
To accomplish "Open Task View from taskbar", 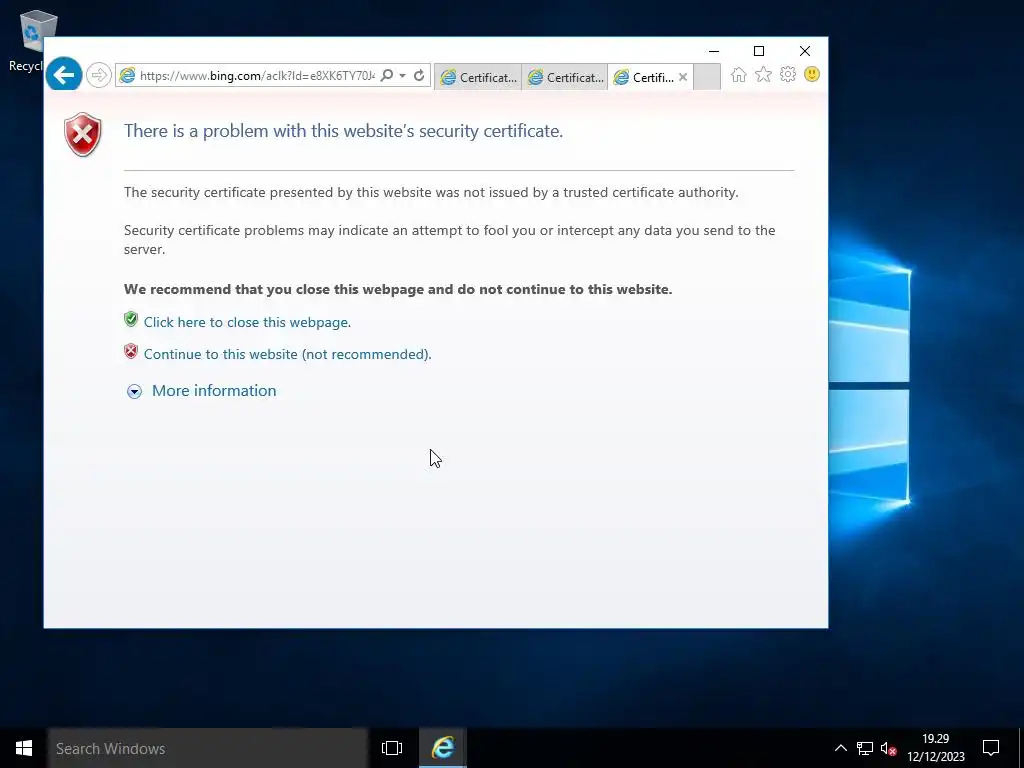I will tap(392, 748).
